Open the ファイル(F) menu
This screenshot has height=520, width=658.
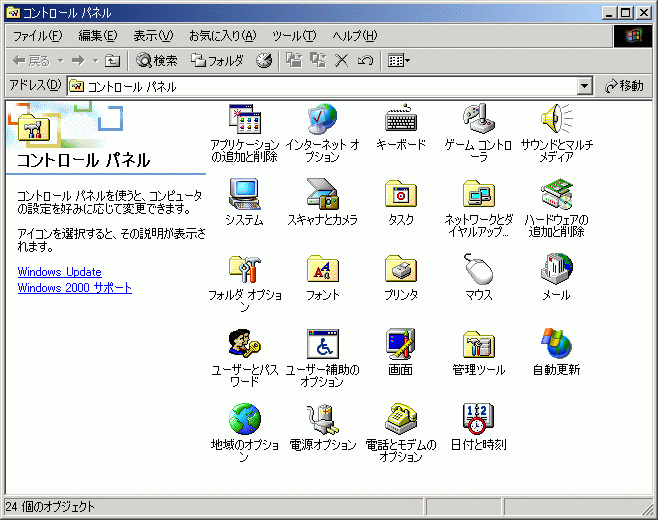click(38, 36)
